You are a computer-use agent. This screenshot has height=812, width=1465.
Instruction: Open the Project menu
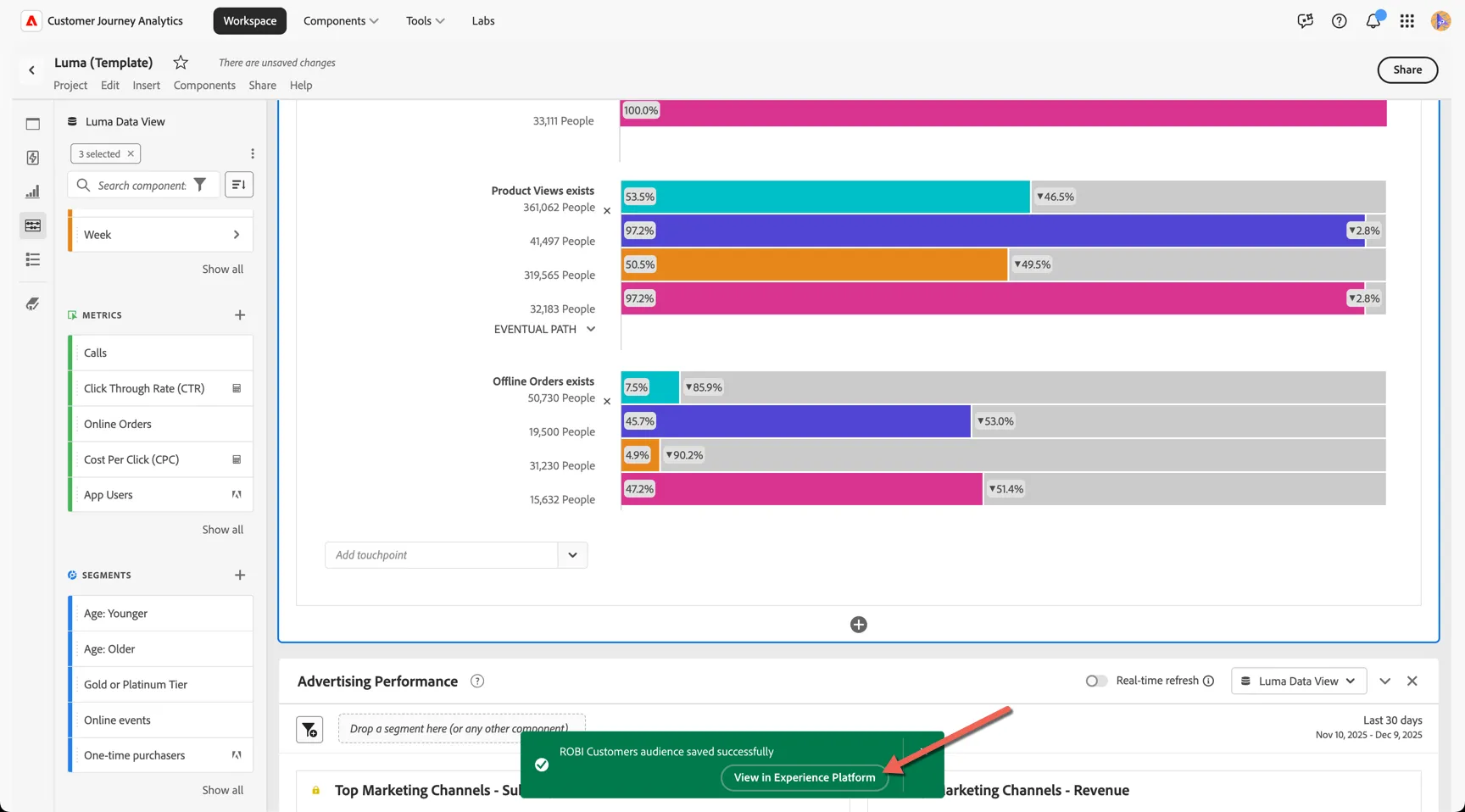pyautogui.click(x=70, y=85)
